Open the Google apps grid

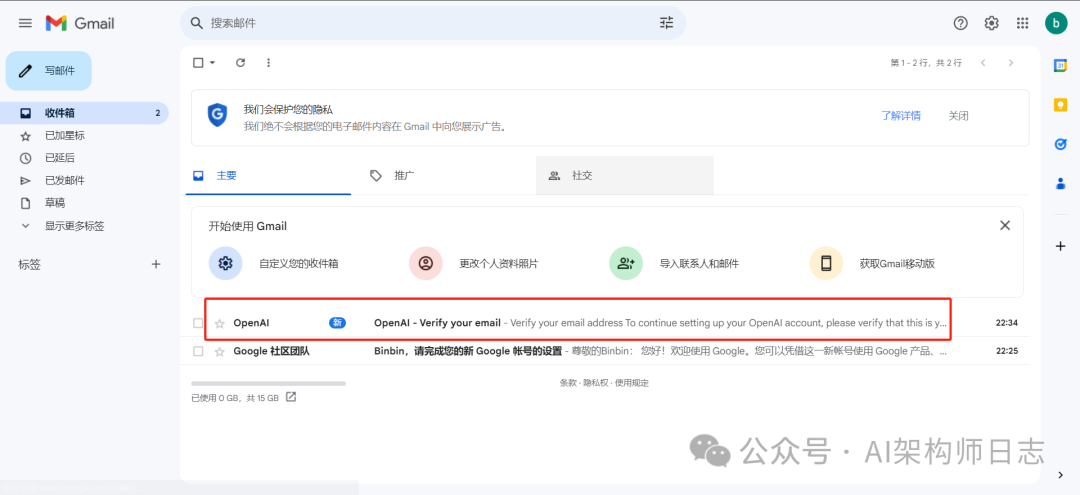pos(1022,23)
